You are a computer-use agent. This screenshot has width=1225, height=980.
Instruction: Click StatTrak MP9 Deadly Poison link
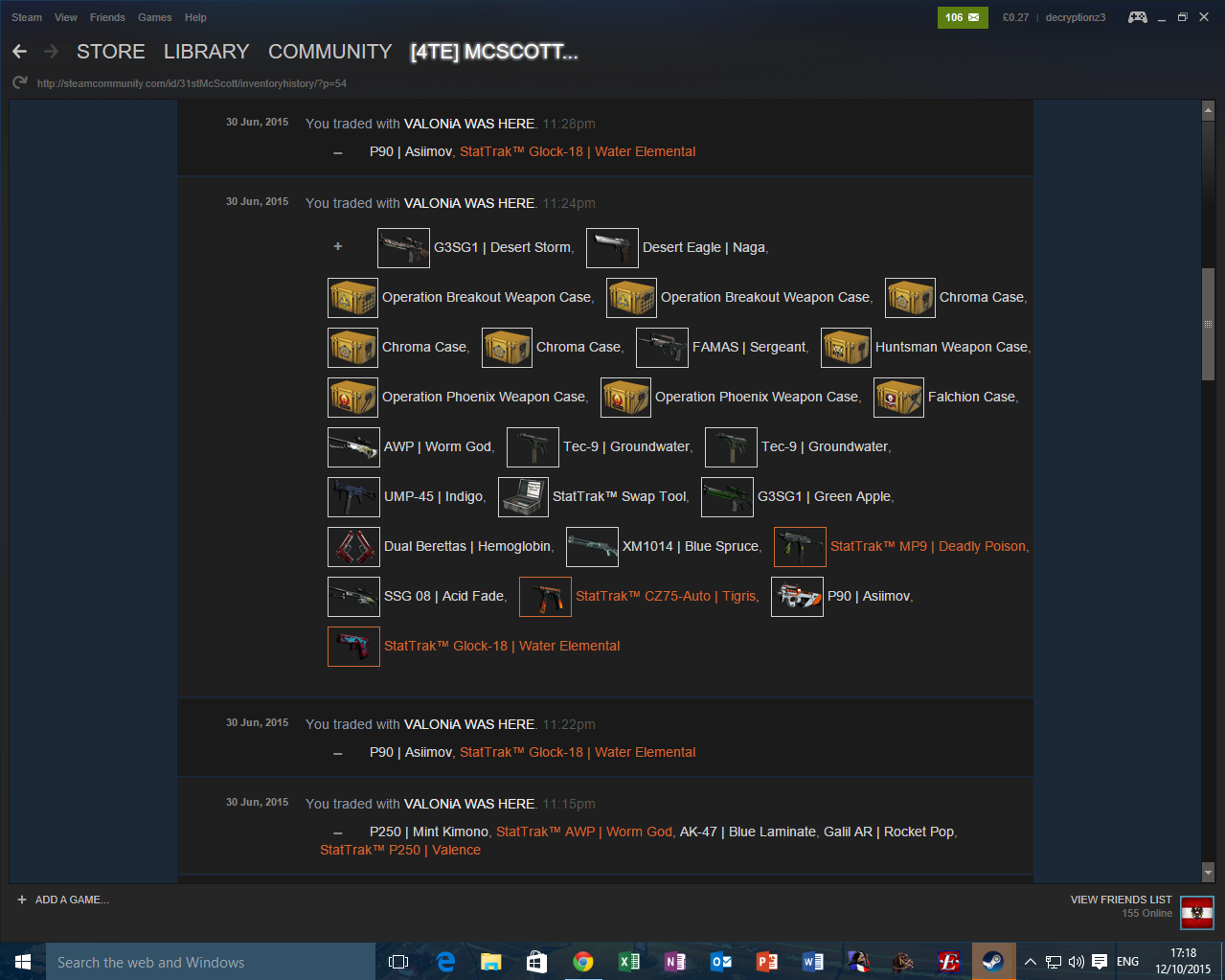[x=928, y=546]
